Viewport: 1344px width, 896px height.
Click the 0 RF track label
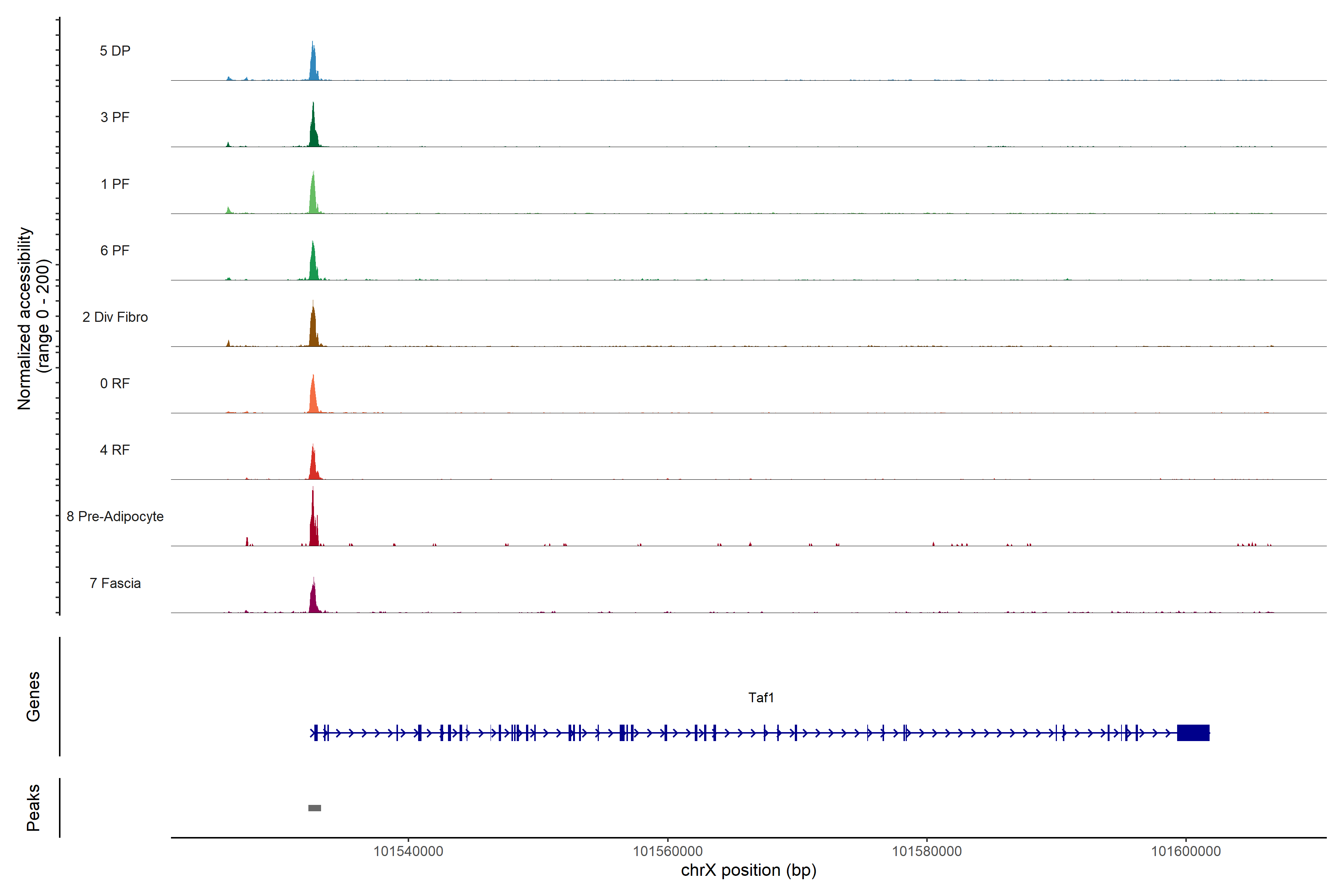115,383
